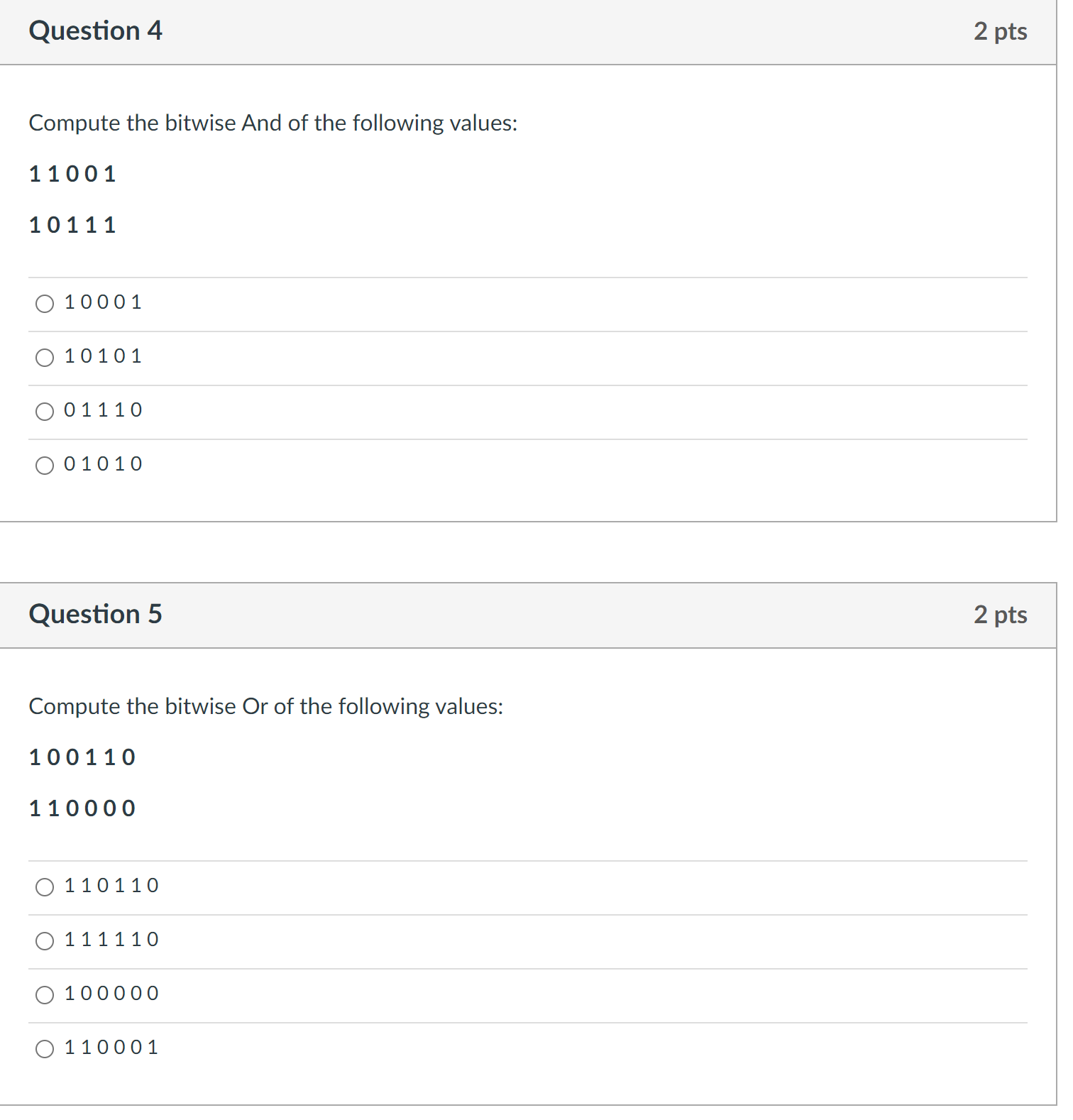Viewport: 1073px width, 1120px height.
Task: Select answer 10101 for Question 4
Action: (x=45, y=357)
